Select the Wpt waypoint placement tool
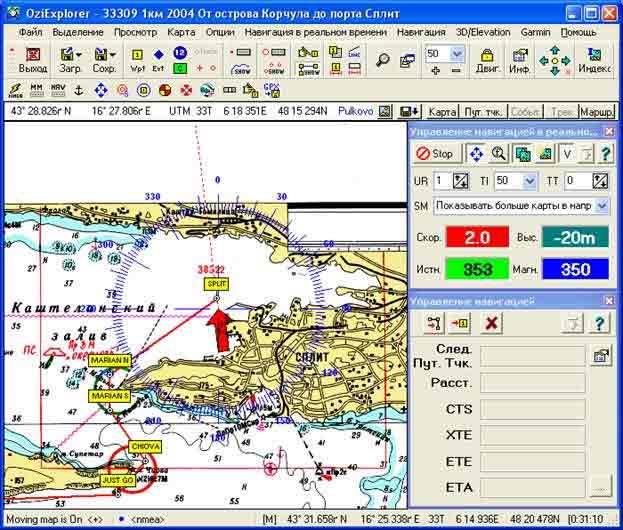Image resolution: width=623 pixels, height=530 pixels. coord(137,60)
